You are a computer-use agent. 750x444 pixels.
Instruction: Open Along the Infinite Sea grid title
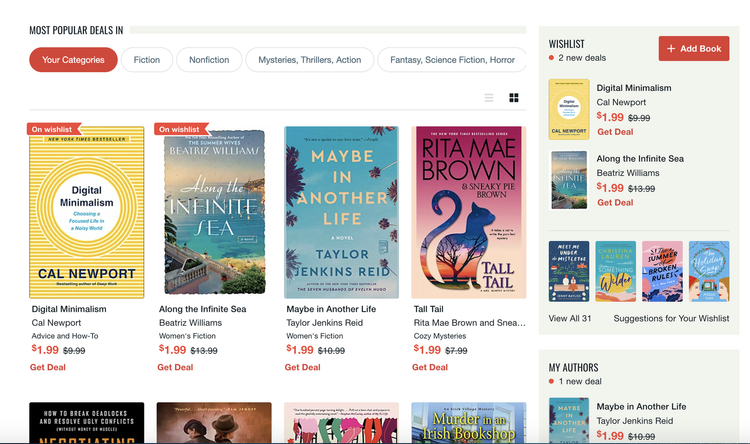click(x=202, y=309)
